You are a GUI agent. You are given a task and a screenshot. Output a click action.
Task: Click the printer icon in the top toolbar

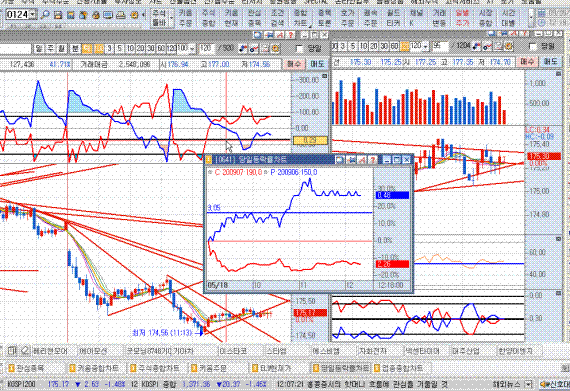pyautogui.click(x=121, y=15)
